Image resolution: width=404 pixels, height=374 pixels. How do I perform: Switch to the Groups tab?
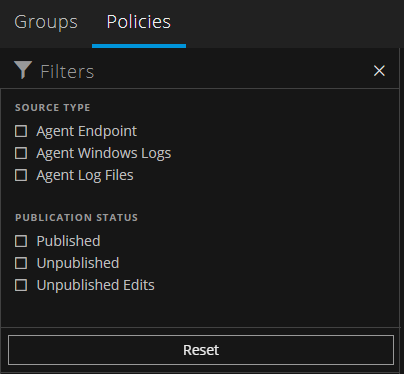[x=46, y=22]
